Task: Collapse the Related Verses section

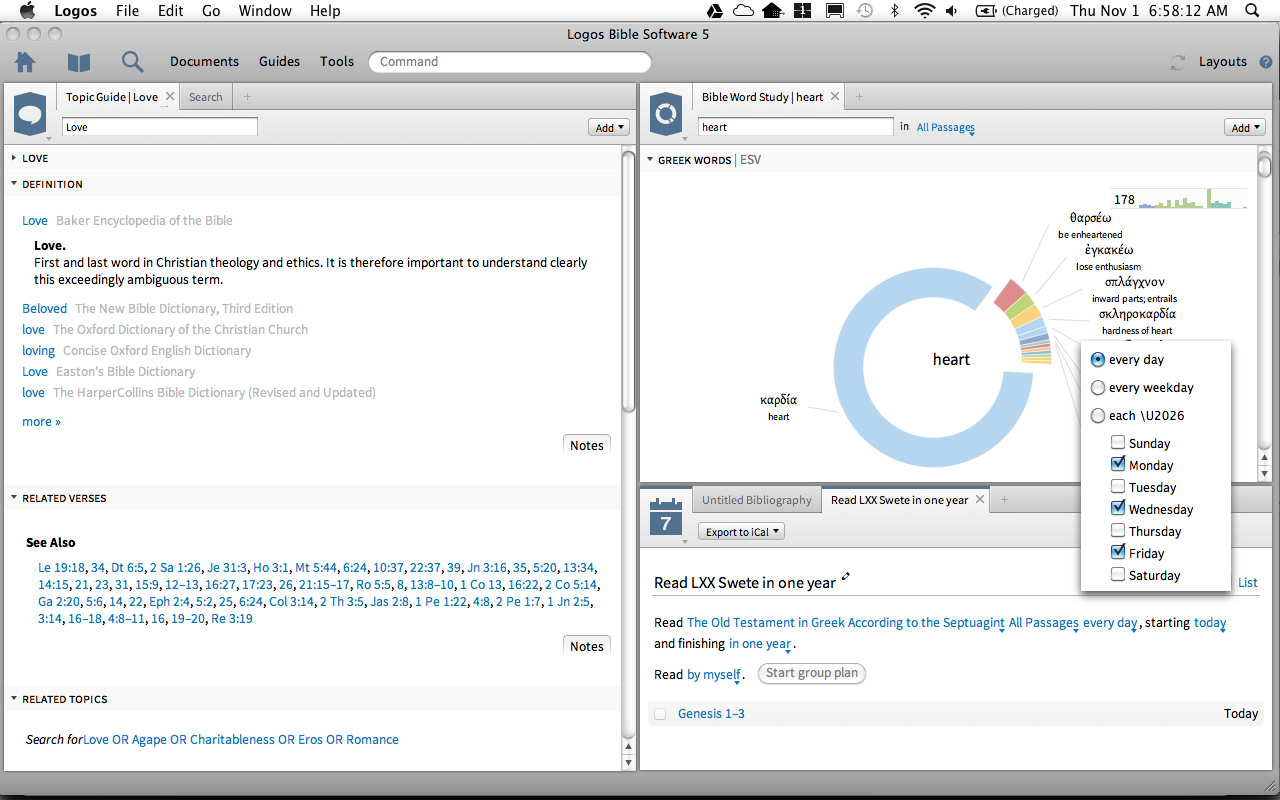Action: pyautogui.click(x=14, y=498)
